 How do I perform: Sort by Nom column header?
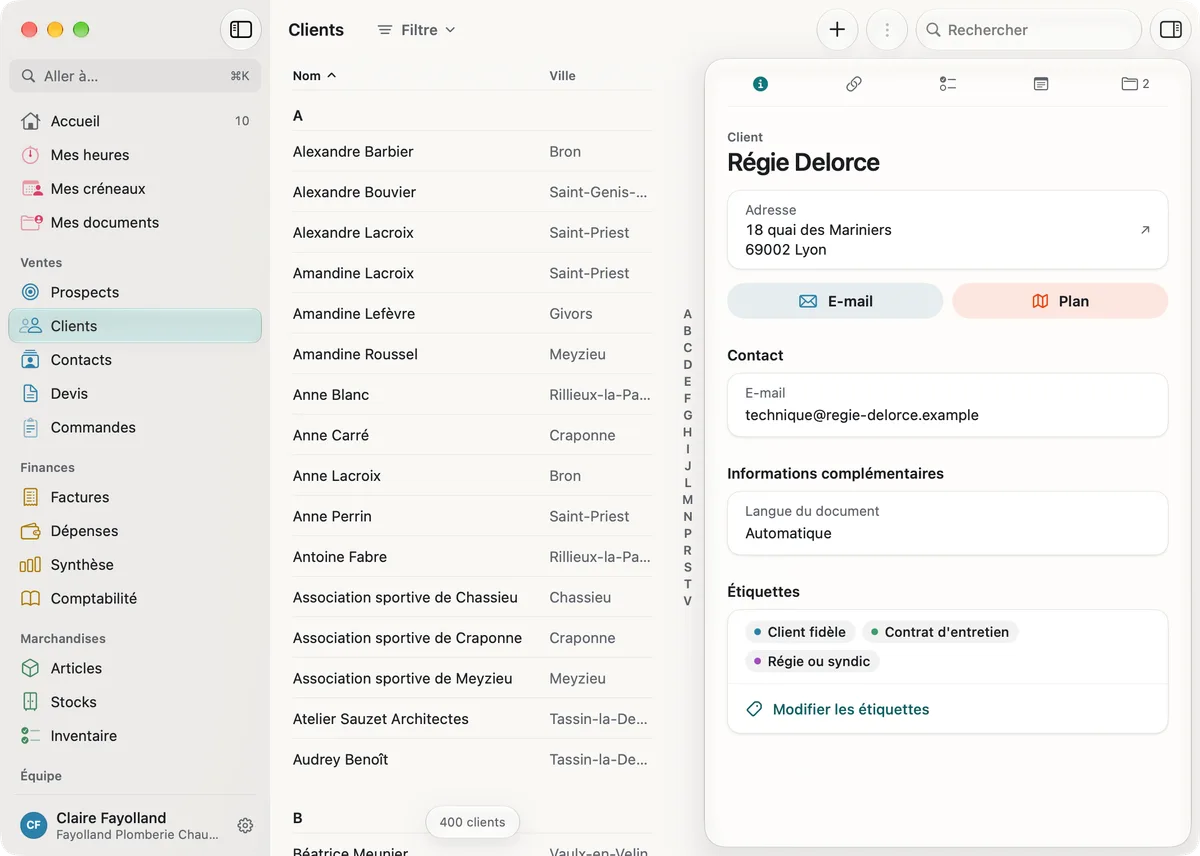[x=314, y=76]
